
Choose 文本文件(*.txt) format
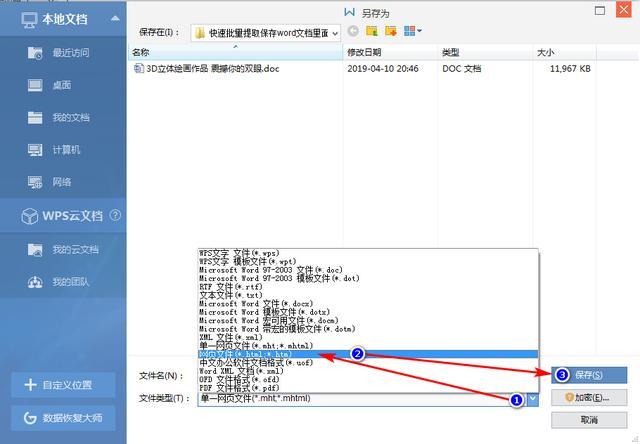[368, 295]
